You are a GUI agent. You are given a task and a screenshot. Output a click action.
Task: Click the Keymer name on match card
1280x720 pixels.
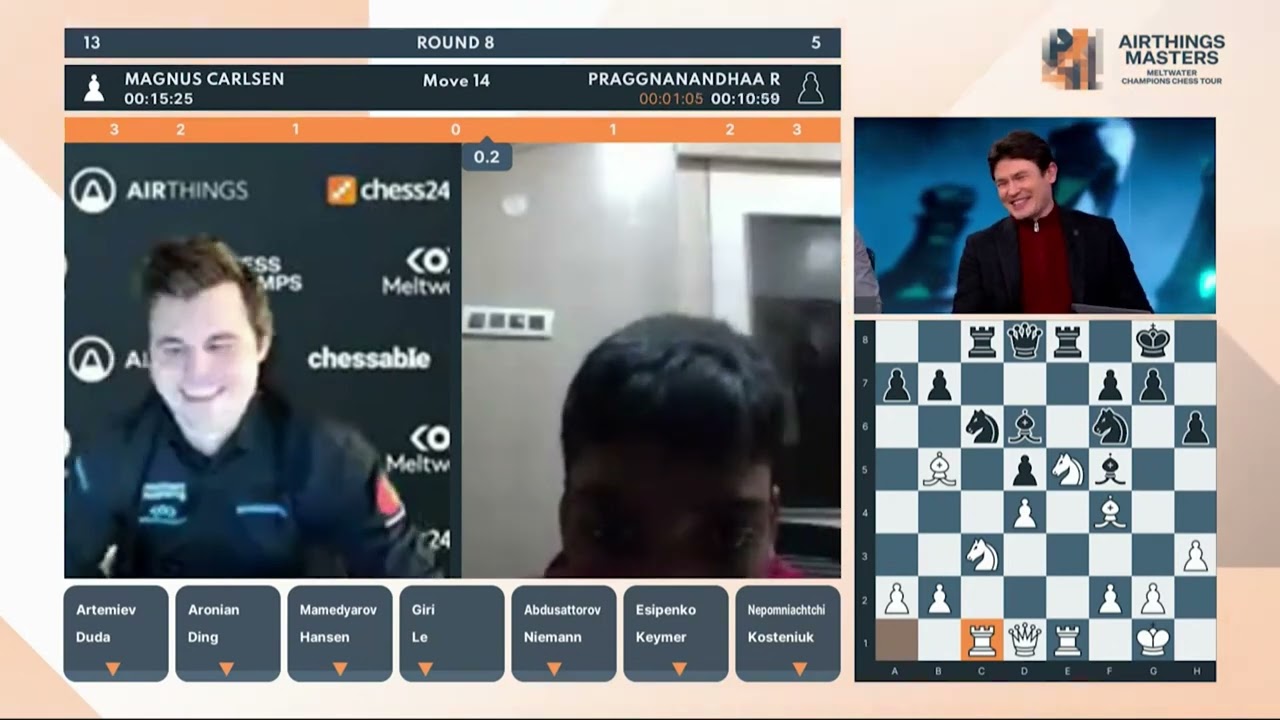click(x=661, y=637)
